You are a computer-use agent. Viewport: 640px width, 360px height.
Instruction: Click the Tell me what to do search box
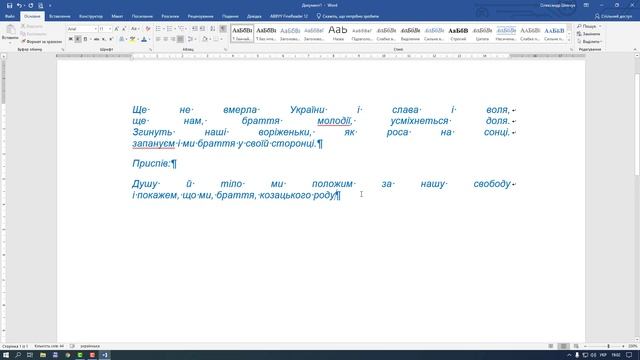click(348, 16)
